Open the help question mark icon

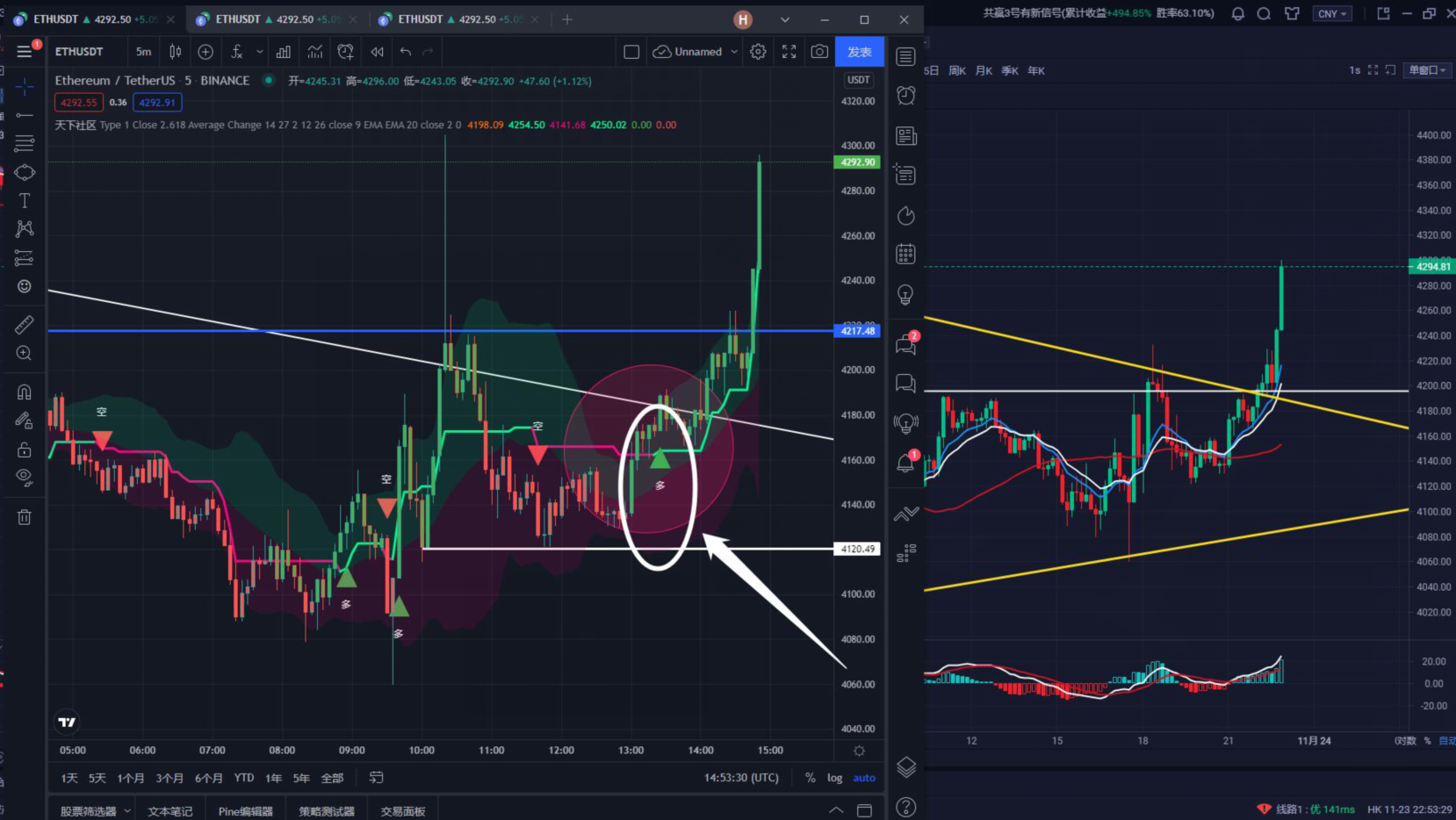click(x=905, y=807)
